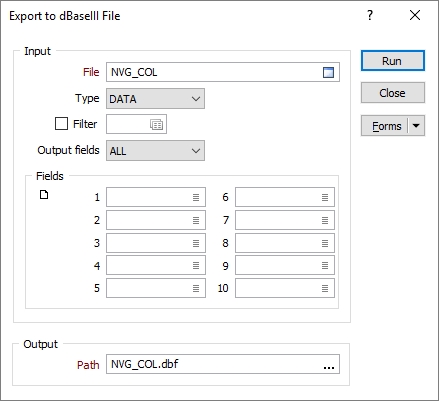Click the Close button

coord(393,93)
